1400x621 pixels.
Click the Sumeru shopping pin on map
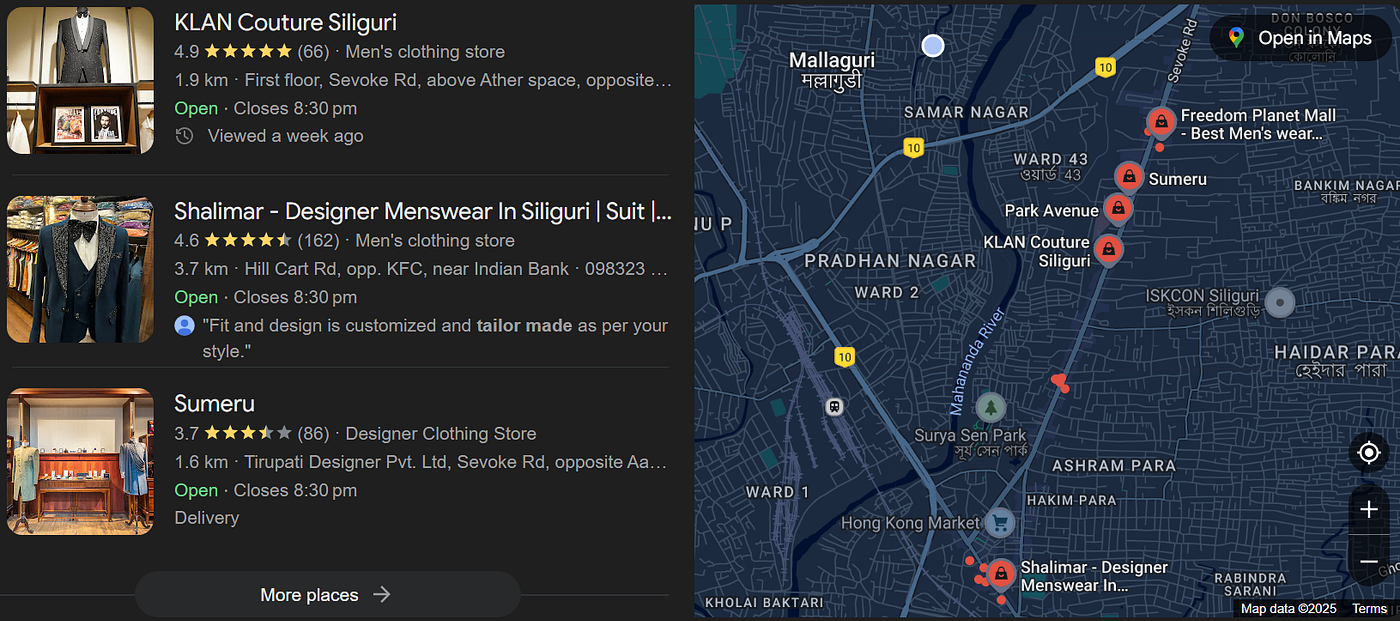1129,177
